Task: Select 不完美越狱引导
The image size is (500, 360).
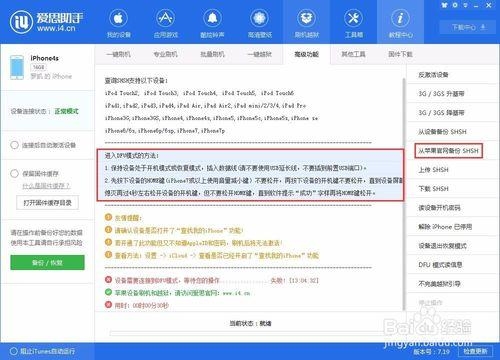Action: point(439,284)
